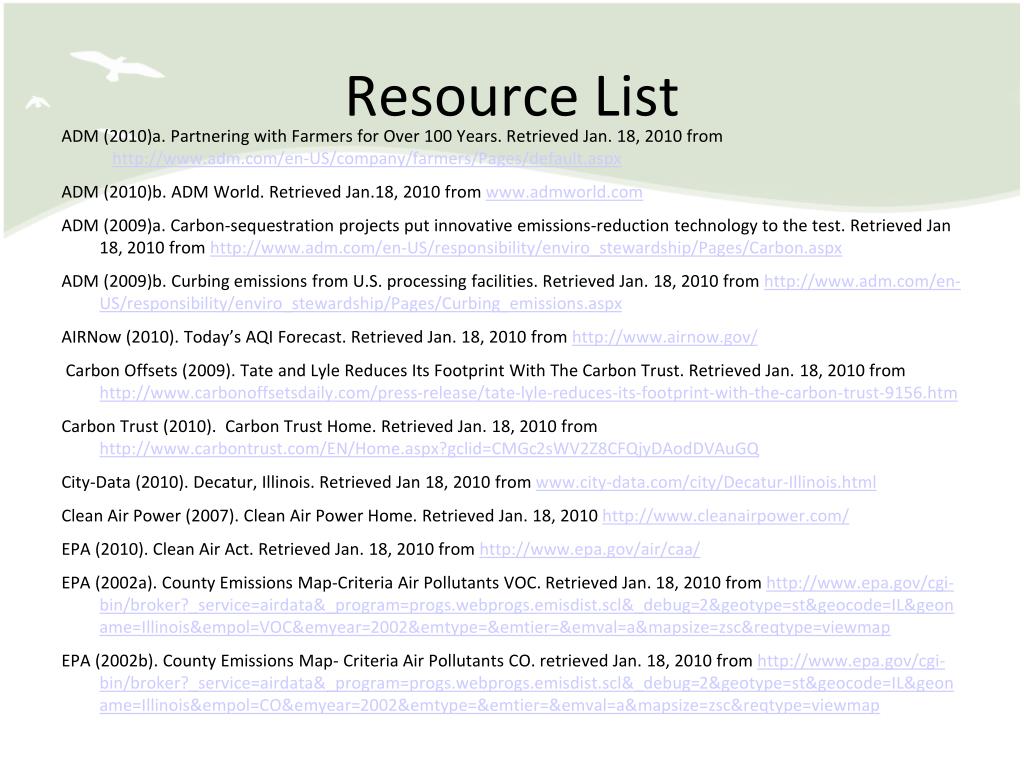Click the text 'AIRNow (2010). Today's AQI Forecast'
Image resolution: width=1024 pixels, height=768 pixels.
(x=203, y=337)
